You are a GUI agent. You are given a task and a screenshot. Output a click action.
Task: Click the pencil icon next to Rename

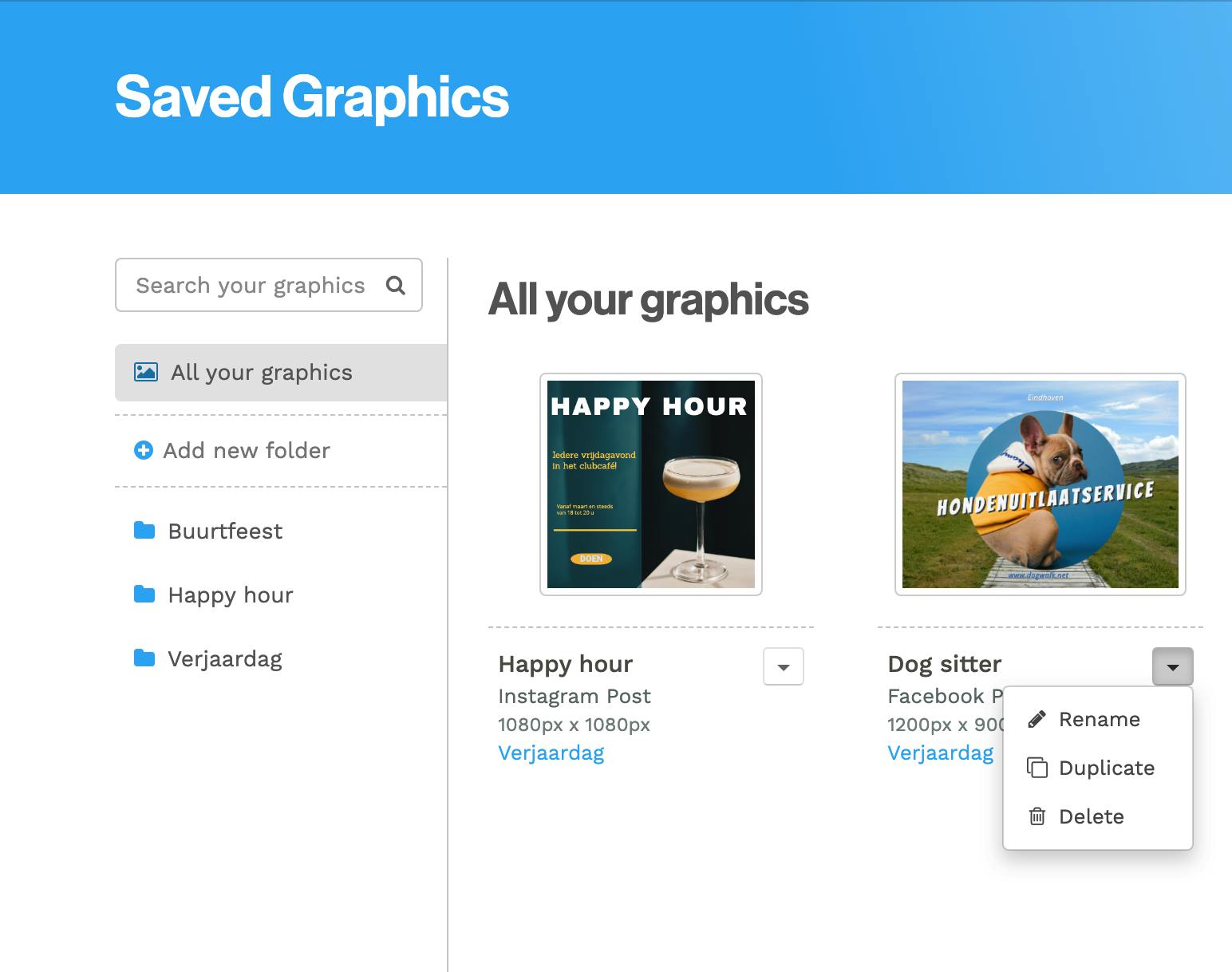coord(1037,719)
